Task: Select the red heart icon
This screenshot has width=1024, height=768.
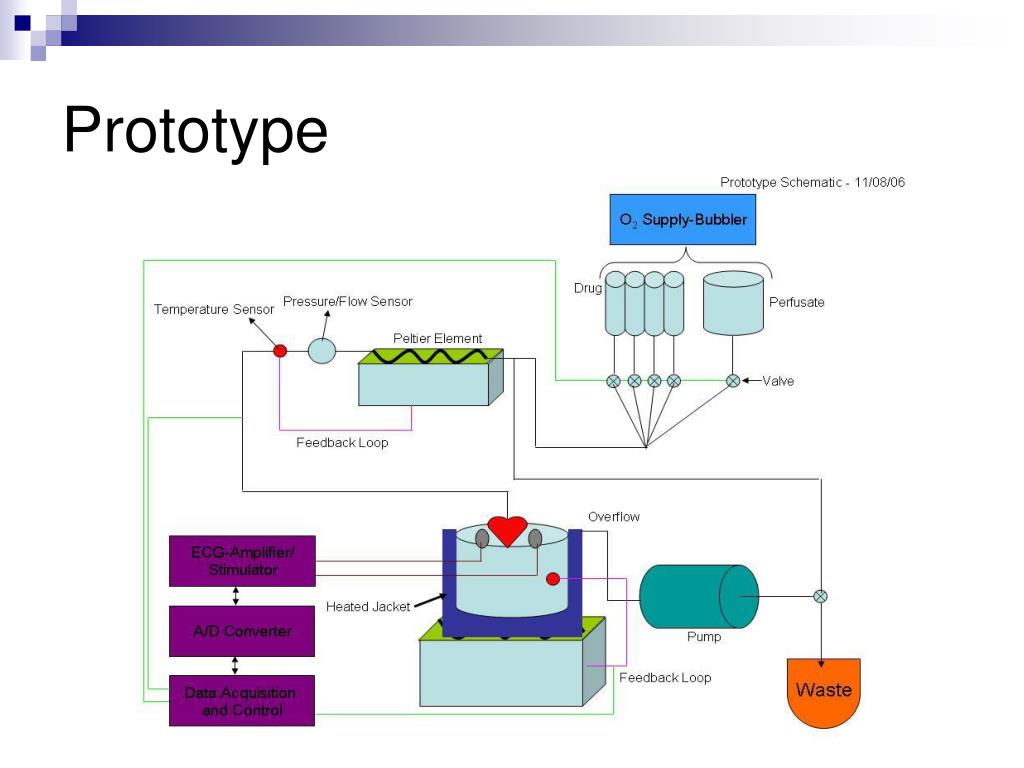Action: tap(507, 530)
